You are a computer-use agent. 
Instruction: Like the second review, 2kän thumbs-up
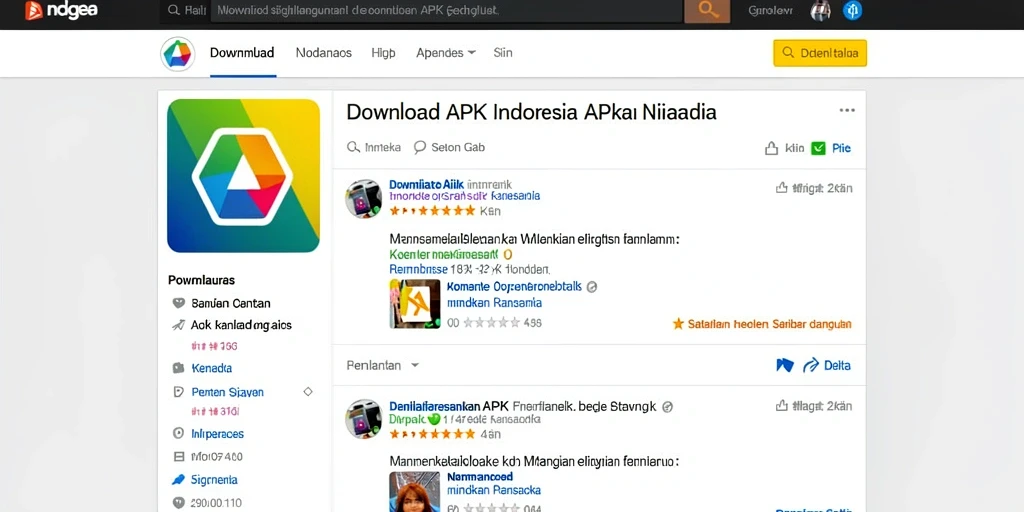(x=781, y=406)
